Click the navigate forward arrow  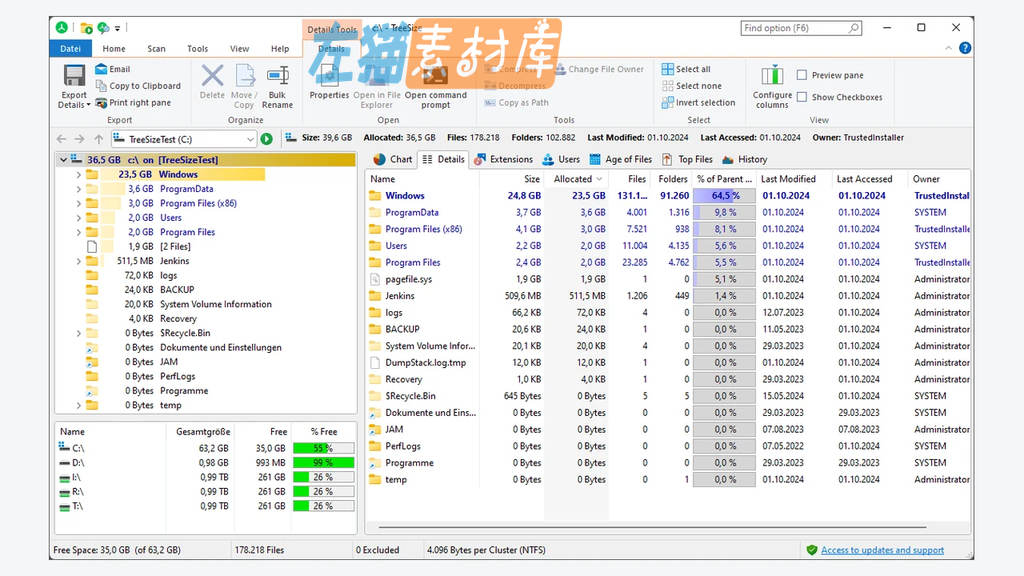[x=80, y=138]
